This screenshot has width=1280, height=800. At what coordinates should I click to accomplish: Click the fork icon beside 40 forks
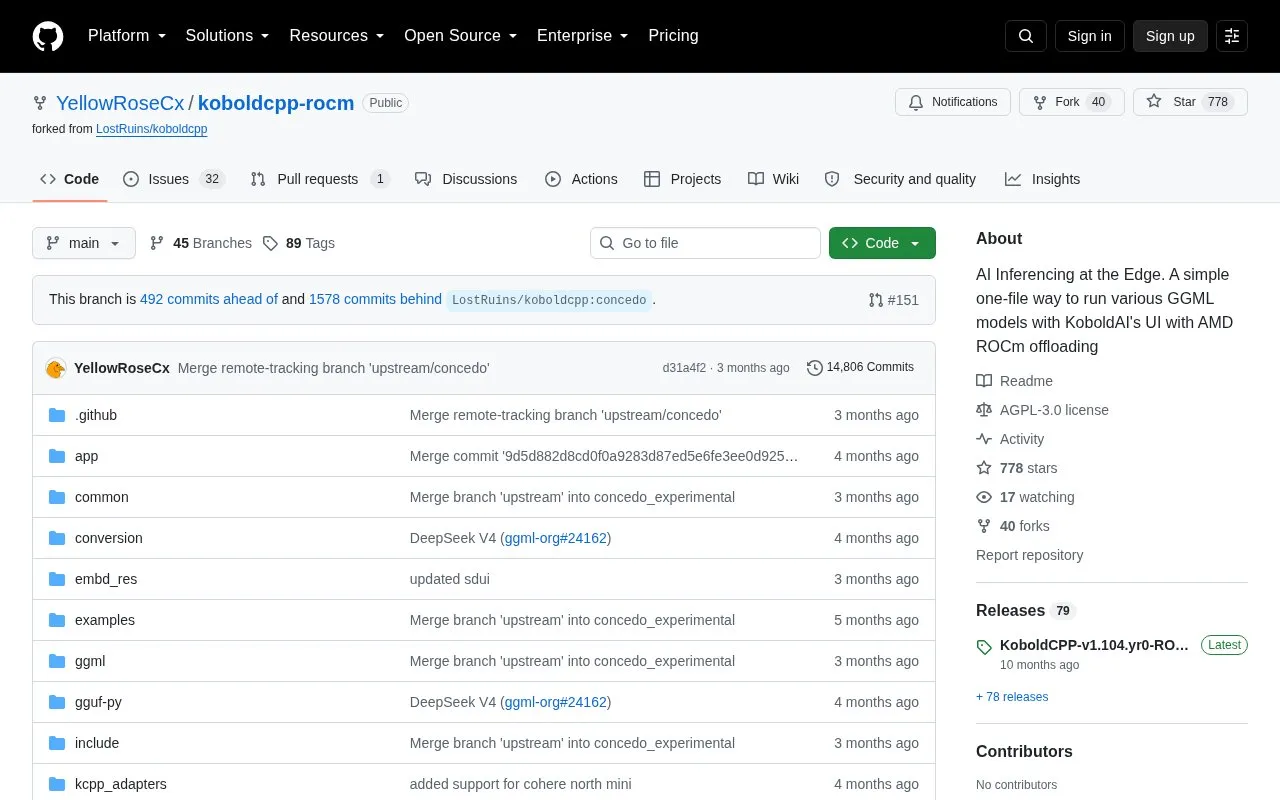click(984, 526)
